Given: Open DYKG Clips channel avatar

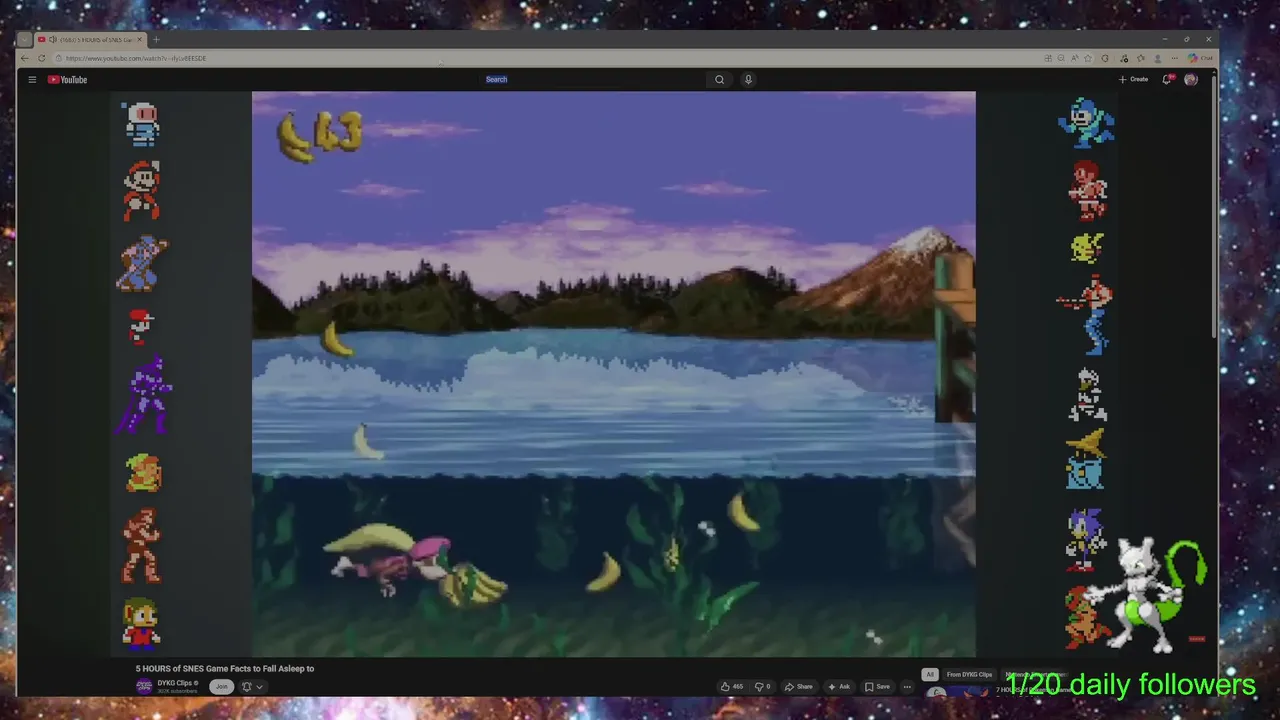Looking at the screenshot, I should tap(144, 686).
